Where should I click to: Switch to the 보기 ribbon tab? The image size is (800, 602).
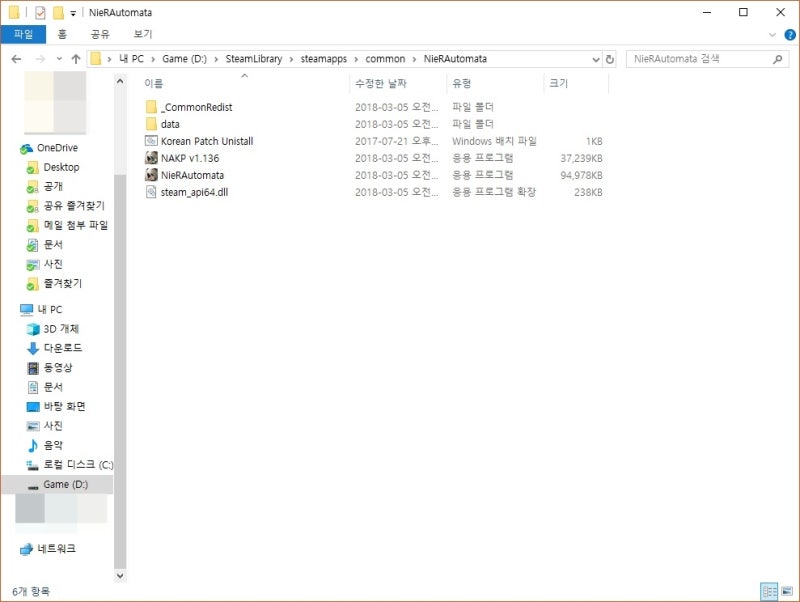tap(143, 34)
